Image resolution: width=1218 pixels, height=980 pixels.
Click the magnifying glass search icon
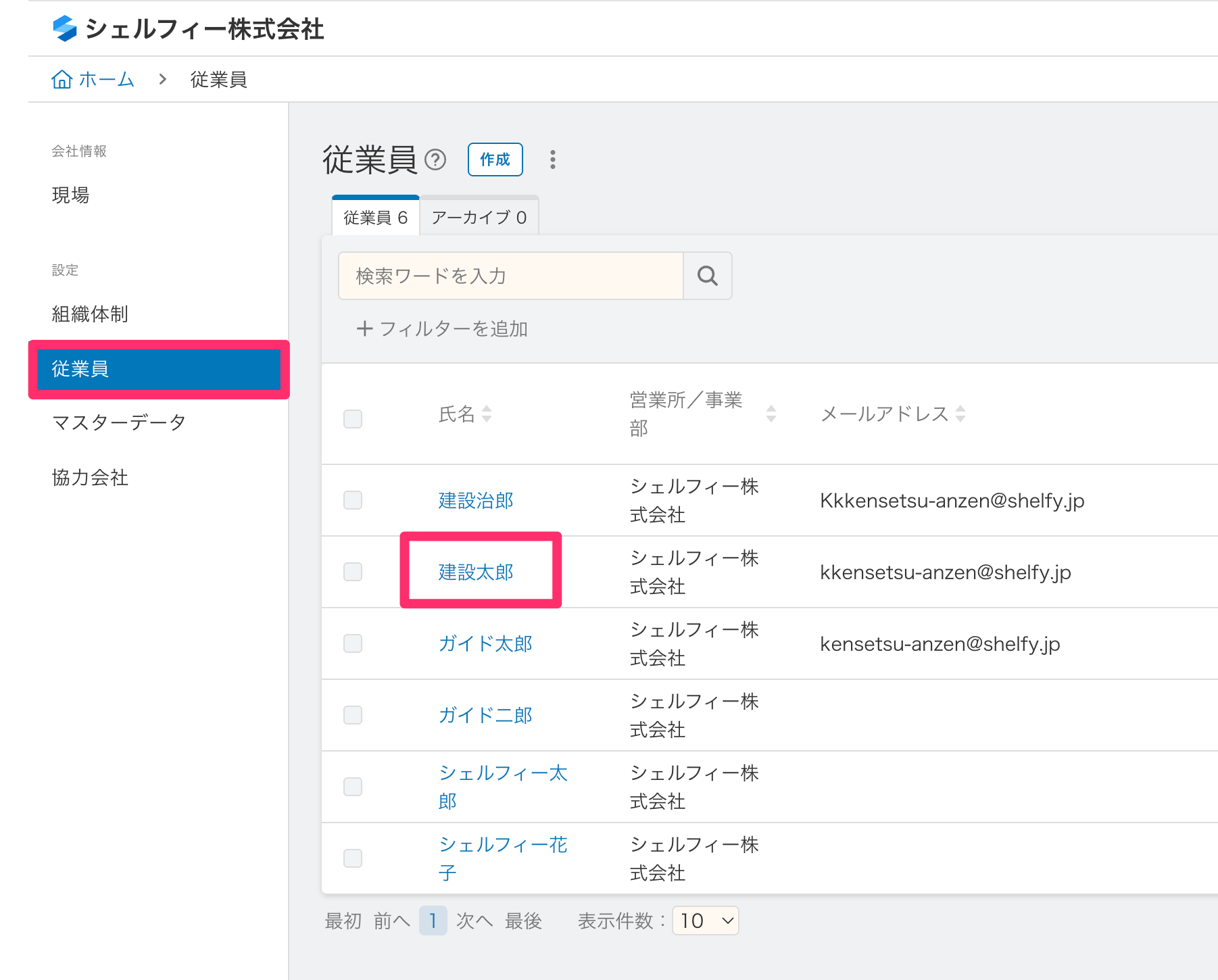(707, 276)
